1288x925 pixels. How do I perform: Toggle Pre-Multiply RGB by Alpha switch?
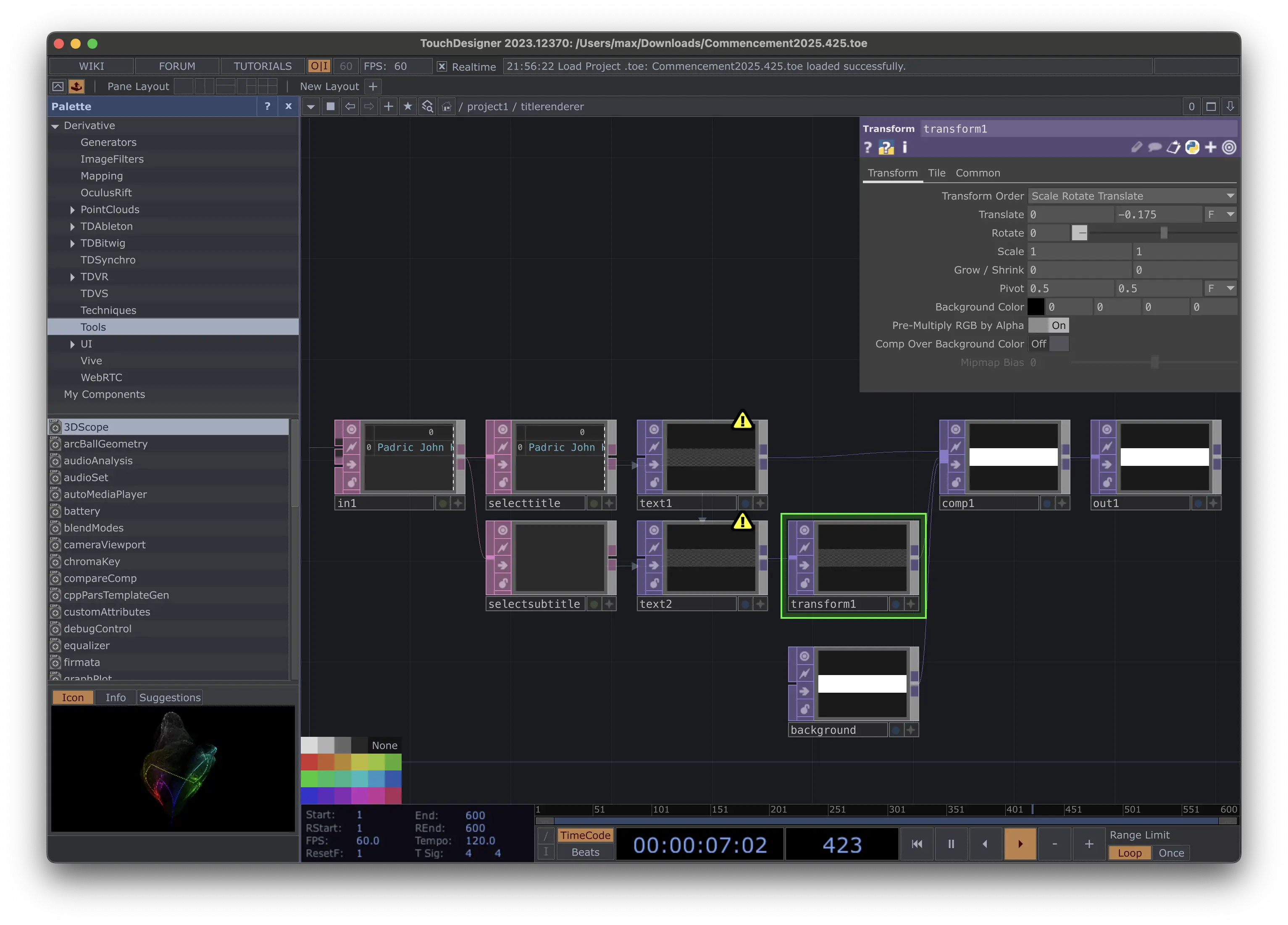point(1049,326)
